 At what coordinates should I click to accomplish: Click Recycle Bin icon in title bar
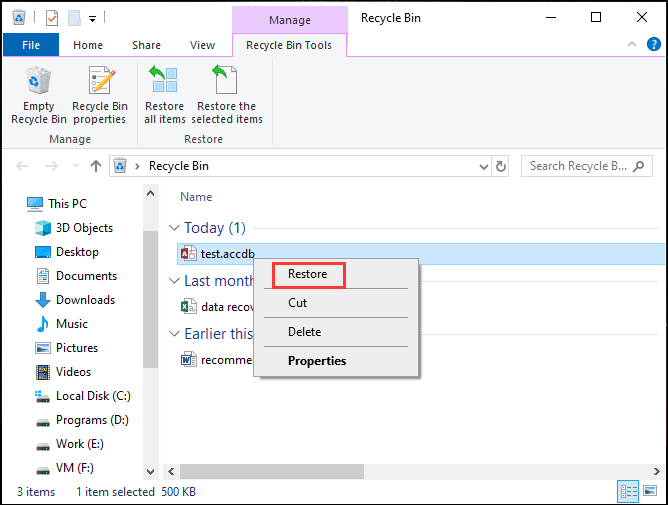pyautogui.click(x=19, y=18)
